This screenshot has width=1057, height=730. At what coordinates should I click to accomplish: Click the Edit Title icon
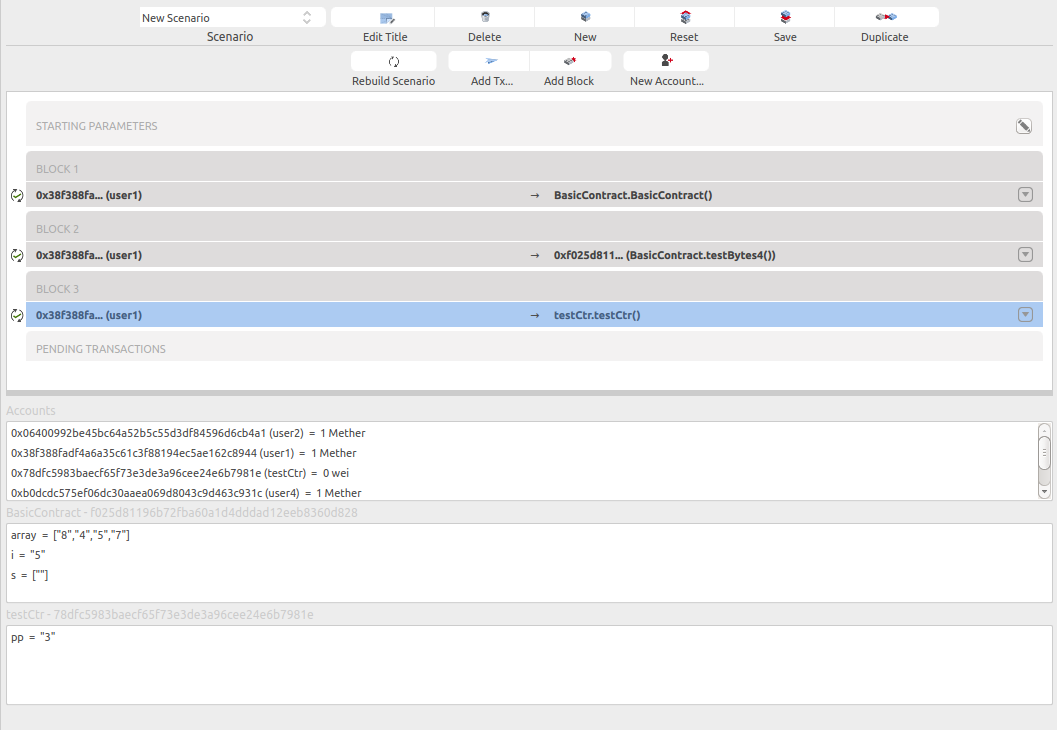(386, 18)
